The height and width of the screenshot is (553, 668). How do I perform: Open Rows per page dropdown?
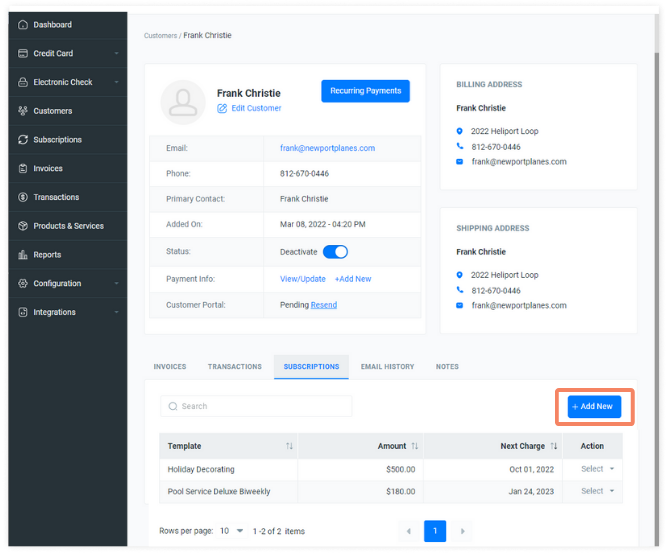231,531
